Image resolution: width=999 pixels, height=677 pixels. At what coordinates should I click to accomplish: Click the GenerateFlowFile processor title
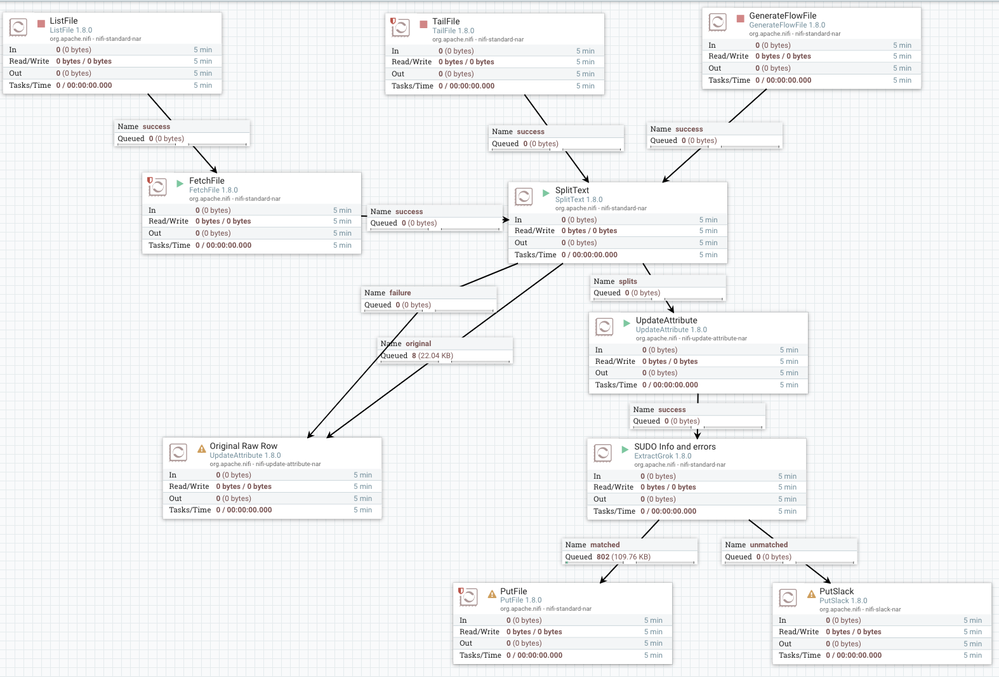pyautogui.click(x=782, y=16)
